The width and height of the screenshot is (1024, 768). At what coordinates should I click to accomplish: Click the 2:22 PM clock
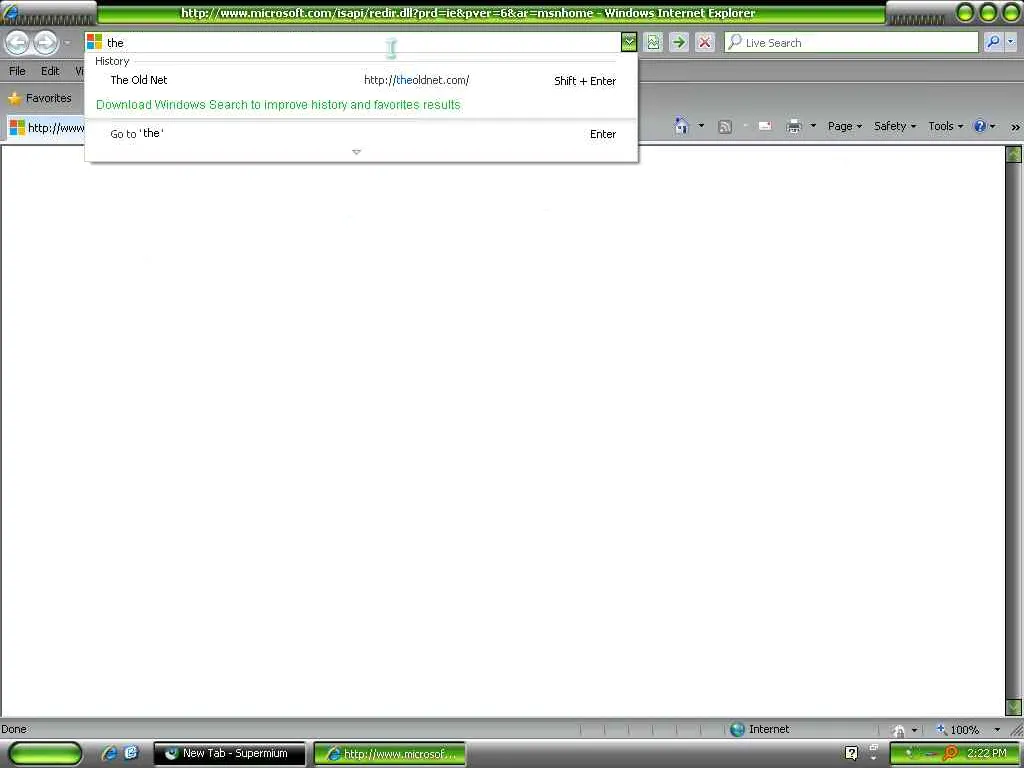[x=987, y=753]
